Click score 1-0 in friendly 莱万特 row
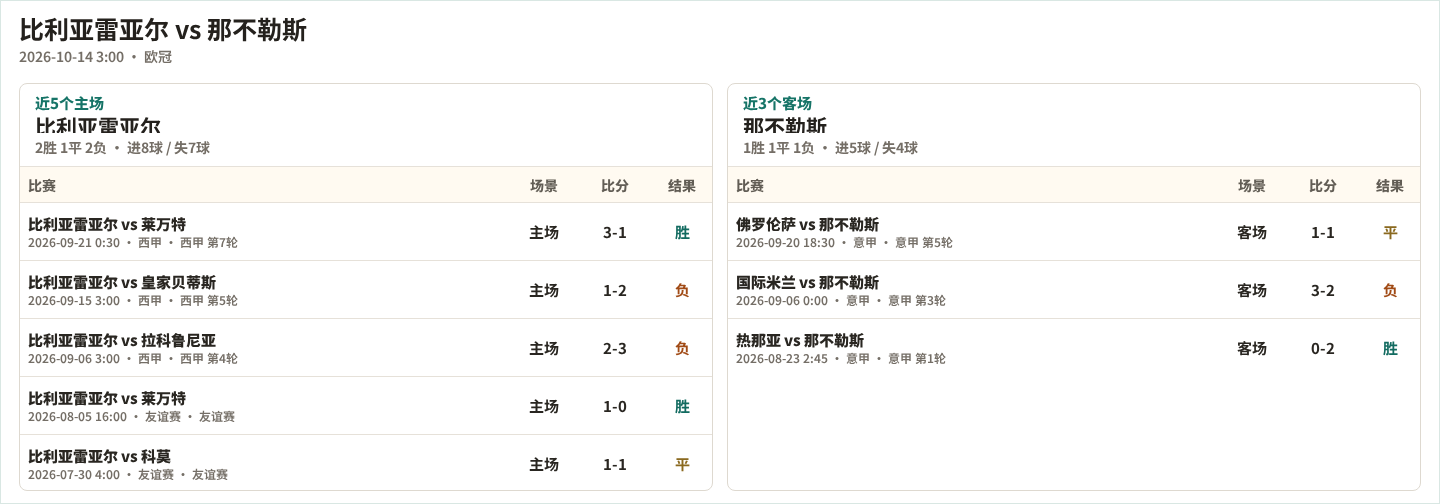Screen dimensions: 1440x504 (615, 407)
